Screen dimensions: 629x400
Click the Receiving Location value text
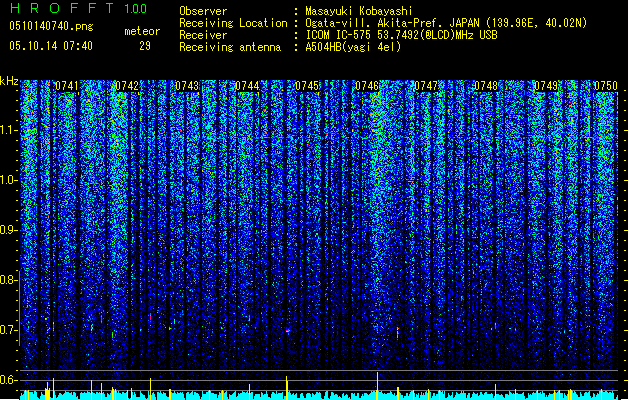(x=446, y=23)
